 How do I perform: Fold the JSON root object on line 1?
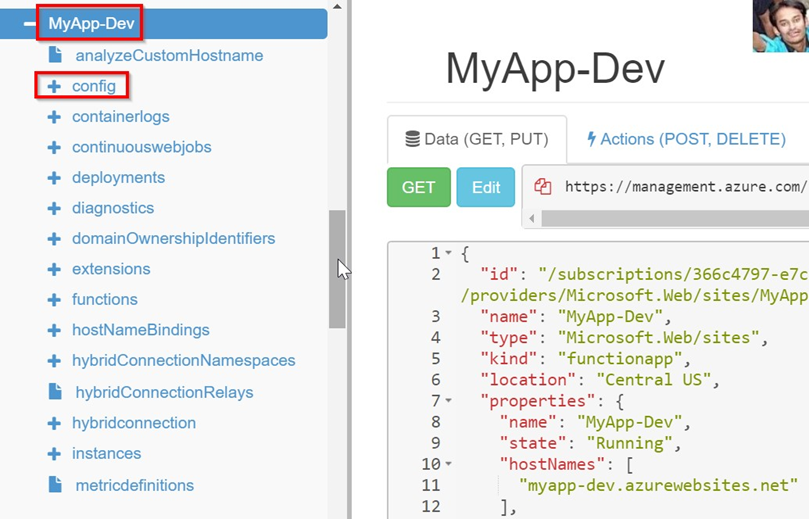pos(449,254)
